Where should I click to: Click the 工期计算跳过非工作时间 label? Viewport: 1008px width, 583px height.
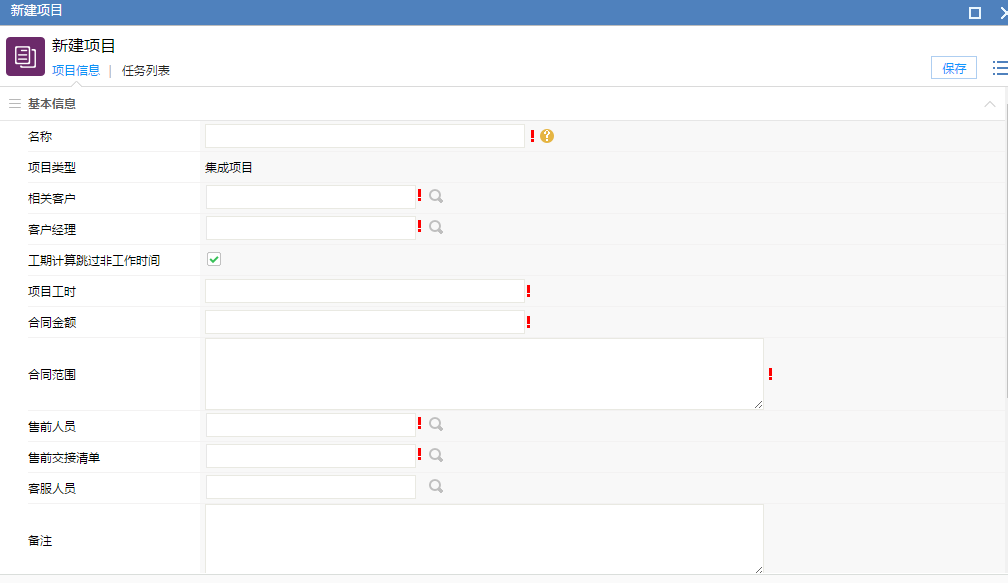(94, 260)
